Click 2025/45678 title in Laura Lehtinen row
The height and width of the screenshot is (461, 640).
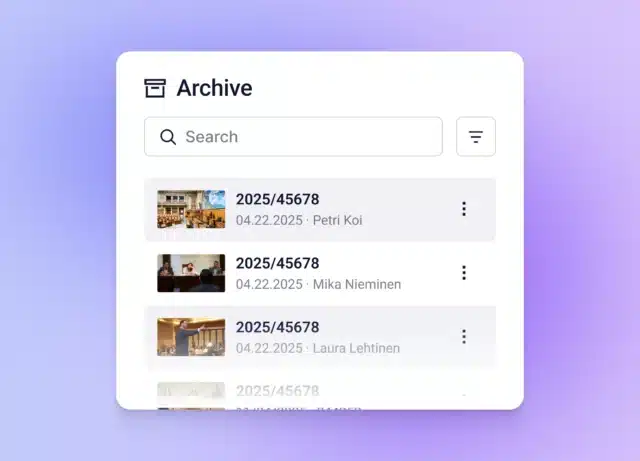coord(277,327)
